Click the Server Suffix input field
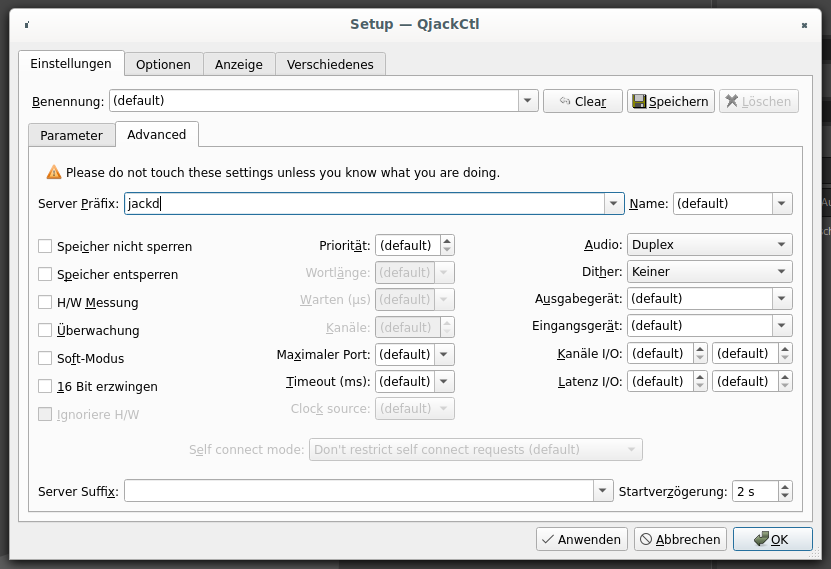Viewport: 831px width, 569px height. click(x=358, y=491)
